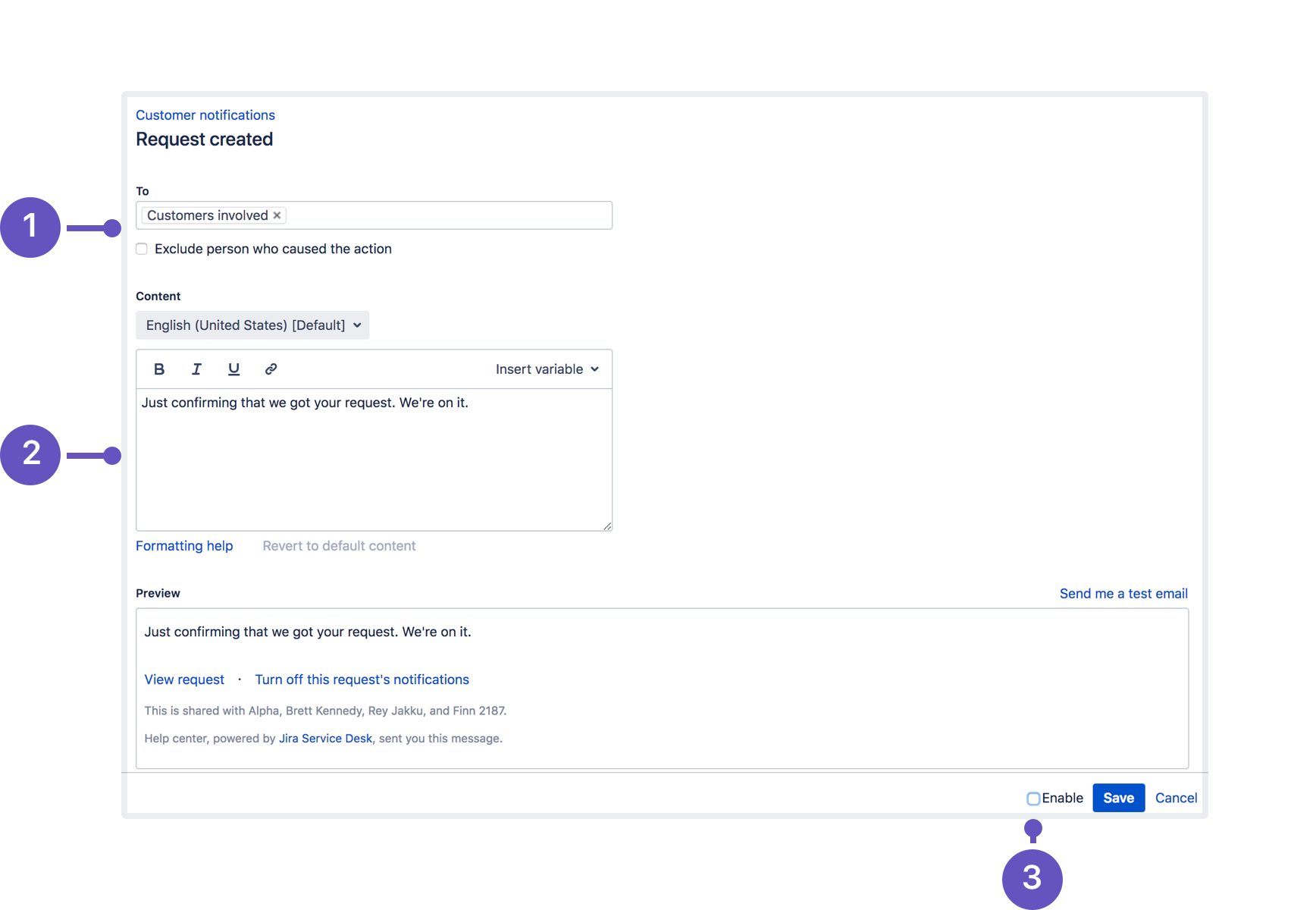1316x910 pixels.
Task: Insert a hyperlink using the link icon
Action: tap(271, 369)
